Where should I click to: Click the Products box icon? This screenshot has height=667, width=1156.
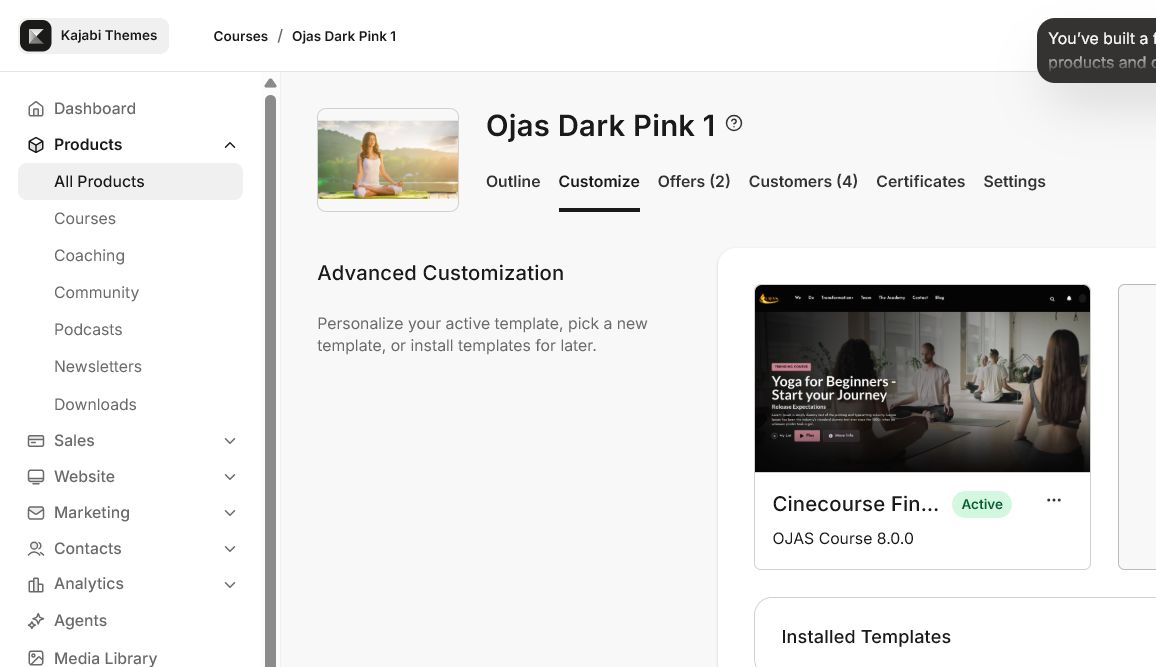point(35,145)
